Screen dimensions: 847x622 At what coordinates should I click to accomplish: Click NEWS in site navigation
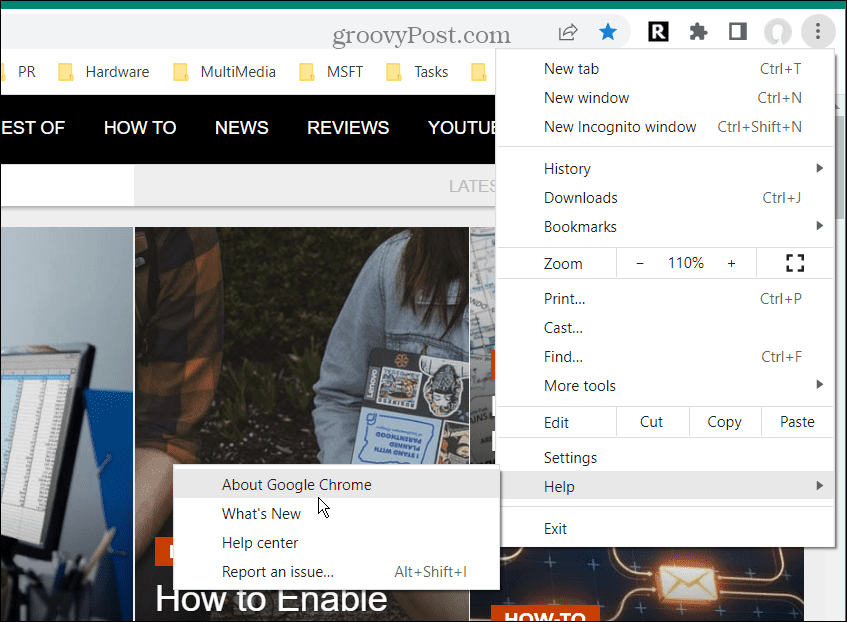[241, 128]
